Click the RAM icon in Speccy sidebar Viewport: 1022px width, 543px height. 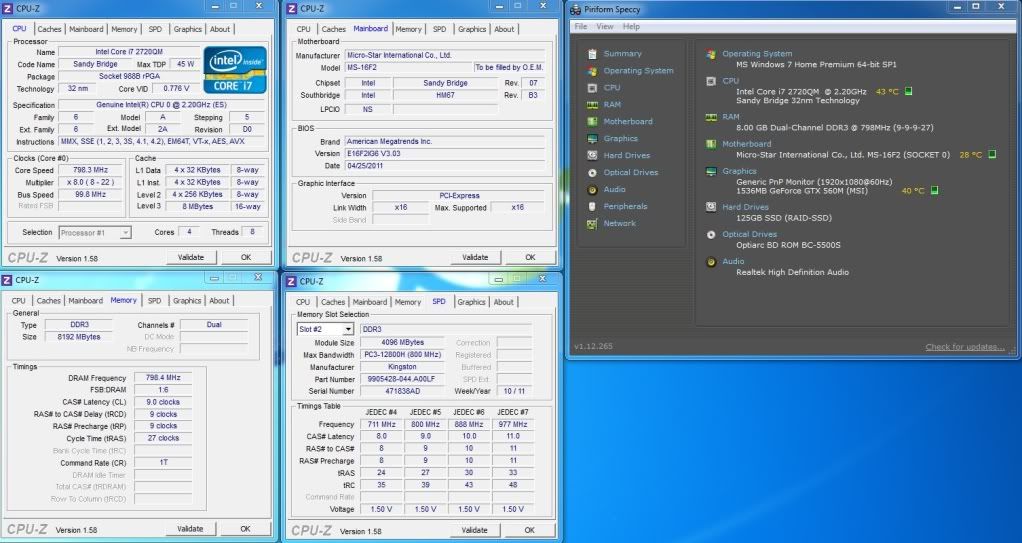click(592, 104)
